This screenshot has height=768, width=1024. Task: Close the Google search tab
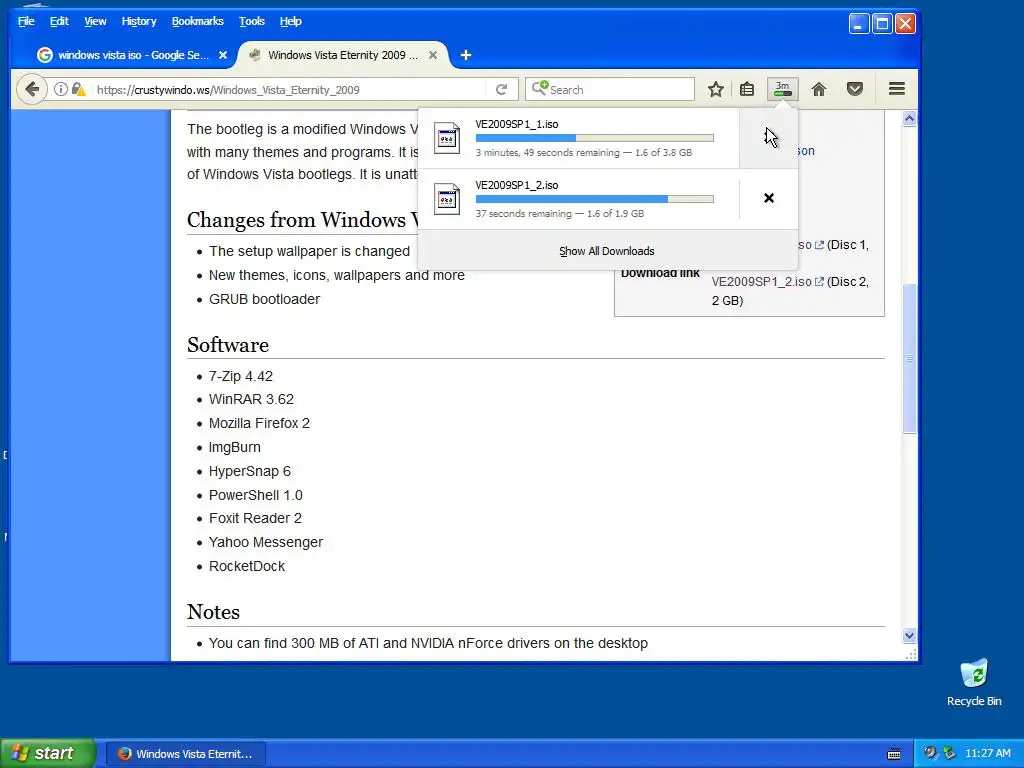(x=223, y=56)
